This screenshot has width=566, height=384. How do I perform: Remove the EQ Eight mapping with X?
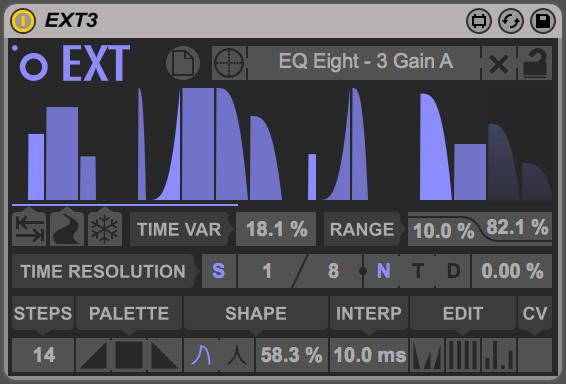click(x=498, y=63)
